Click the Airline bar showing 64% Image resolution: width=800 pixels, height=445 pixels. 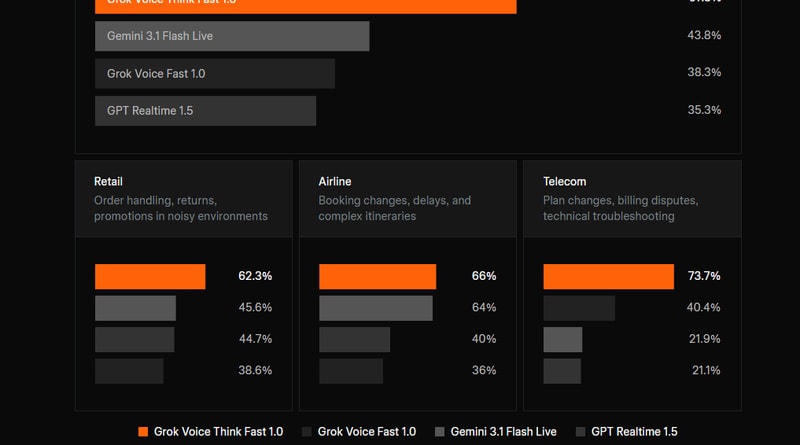[375, 308]
